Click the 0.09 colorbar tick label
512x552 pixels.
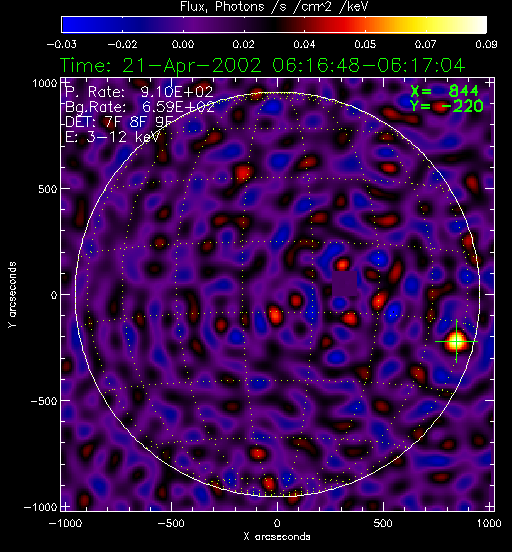tap(486, 44)
